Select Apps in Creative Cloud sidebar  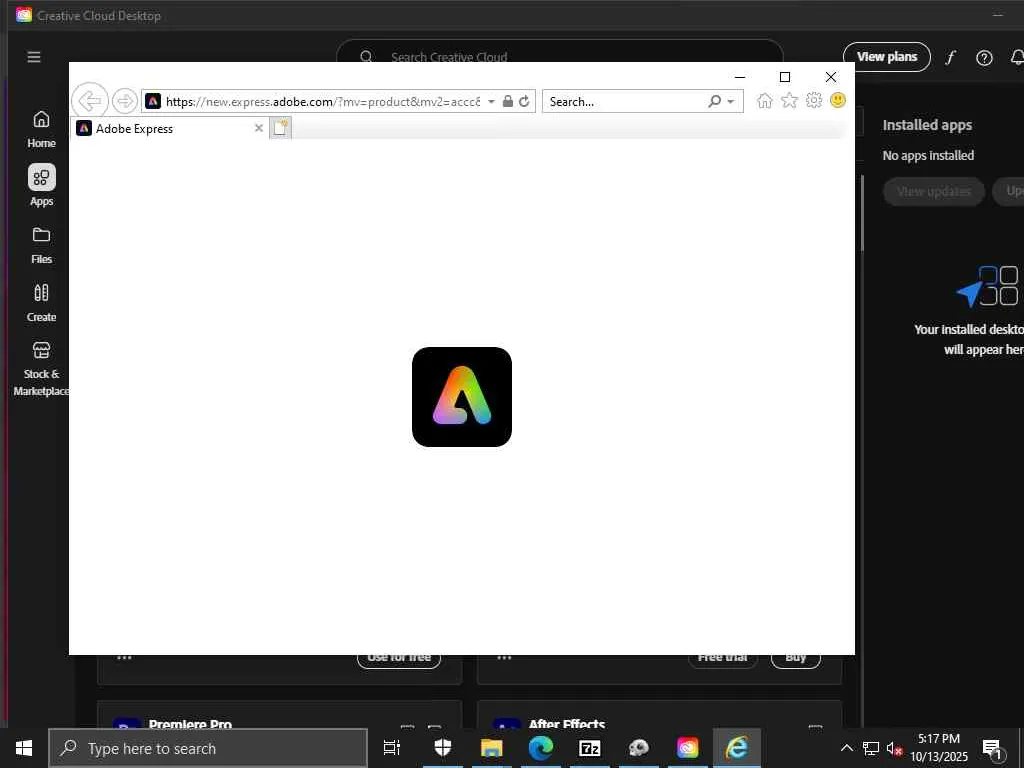41,185
